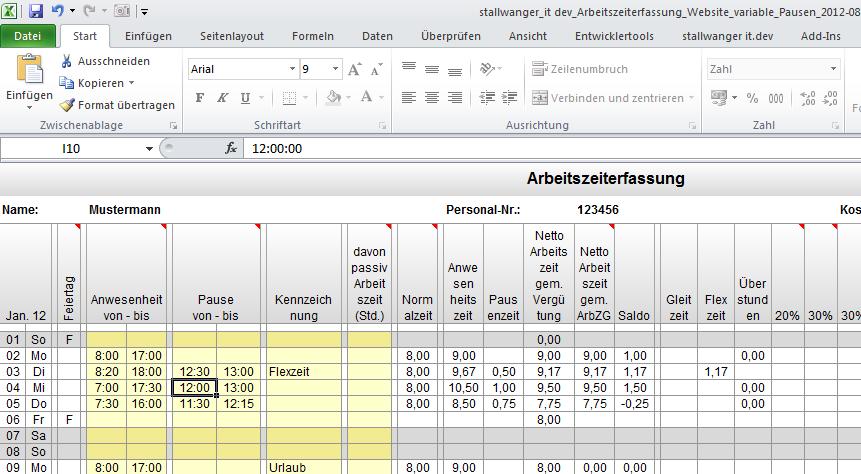Center text horizontally
Image resolution: width=861 pixels, height=474 pixels.
[432, 98]
